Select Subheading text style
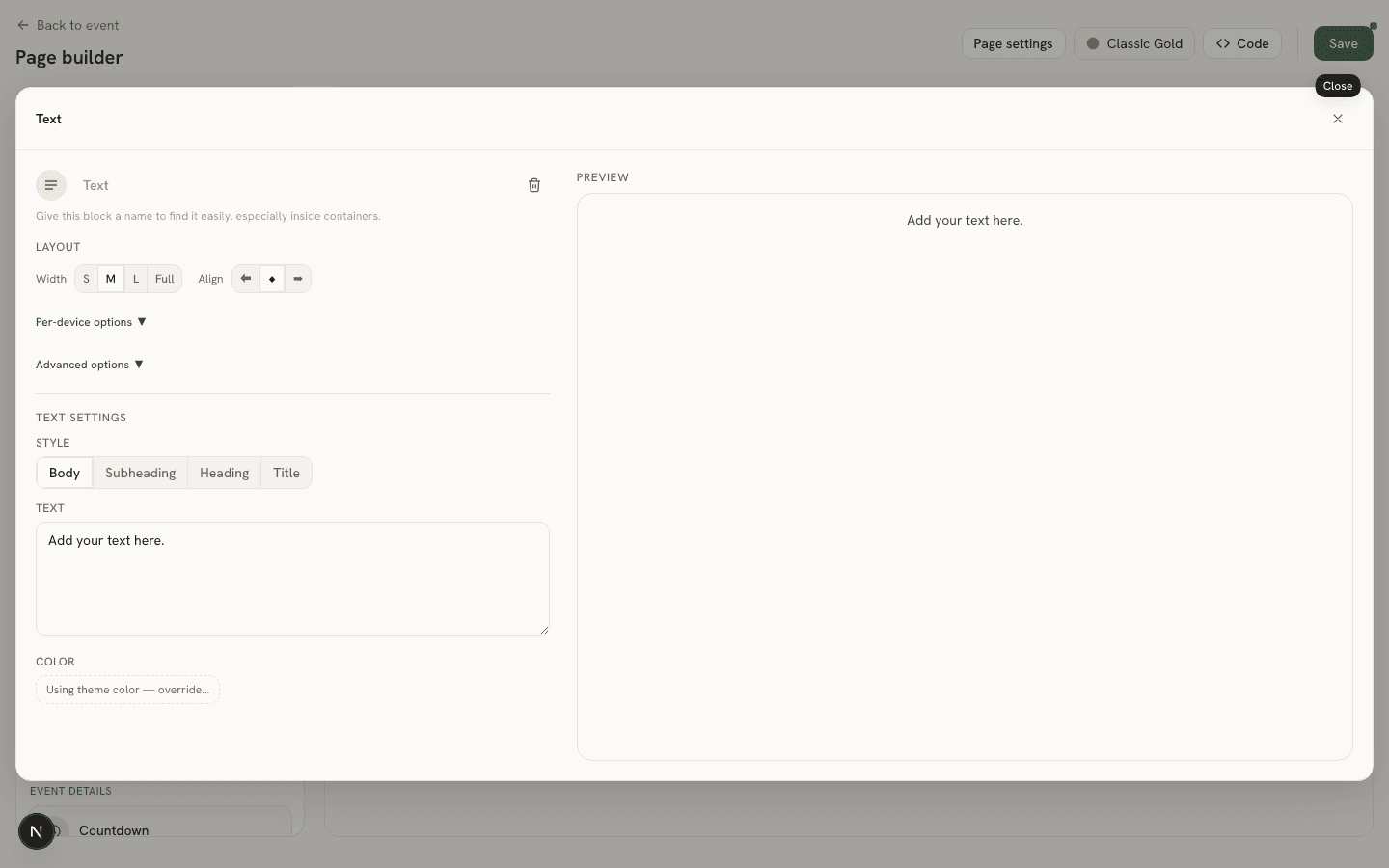This screenshot has width=1389, height=868. 141,473
